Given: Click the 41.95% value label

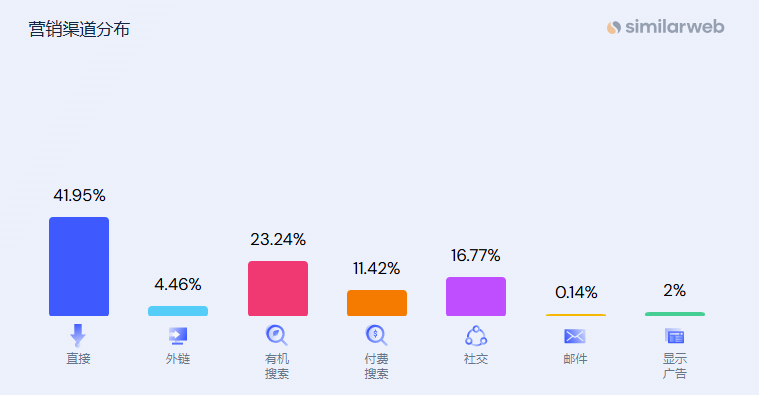Looking at the screenshot, I should point(79,195).
